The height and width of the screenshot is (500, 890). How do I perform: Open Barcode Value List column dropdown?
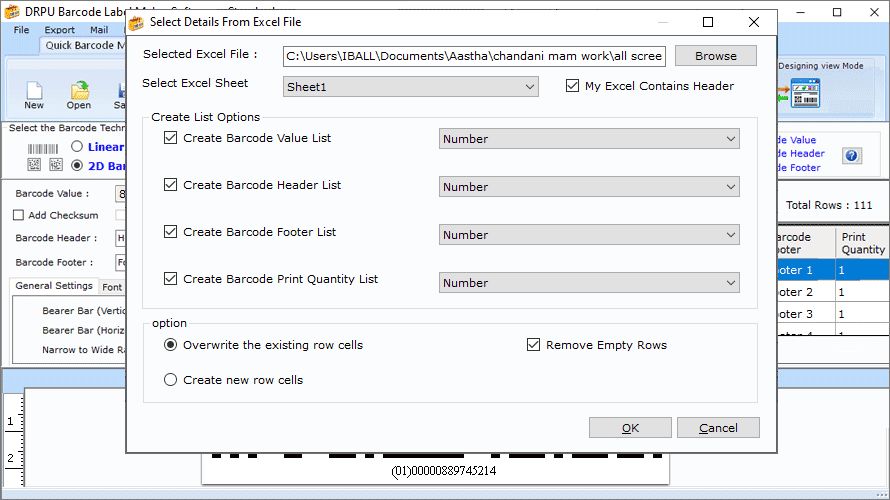[589, 139]
